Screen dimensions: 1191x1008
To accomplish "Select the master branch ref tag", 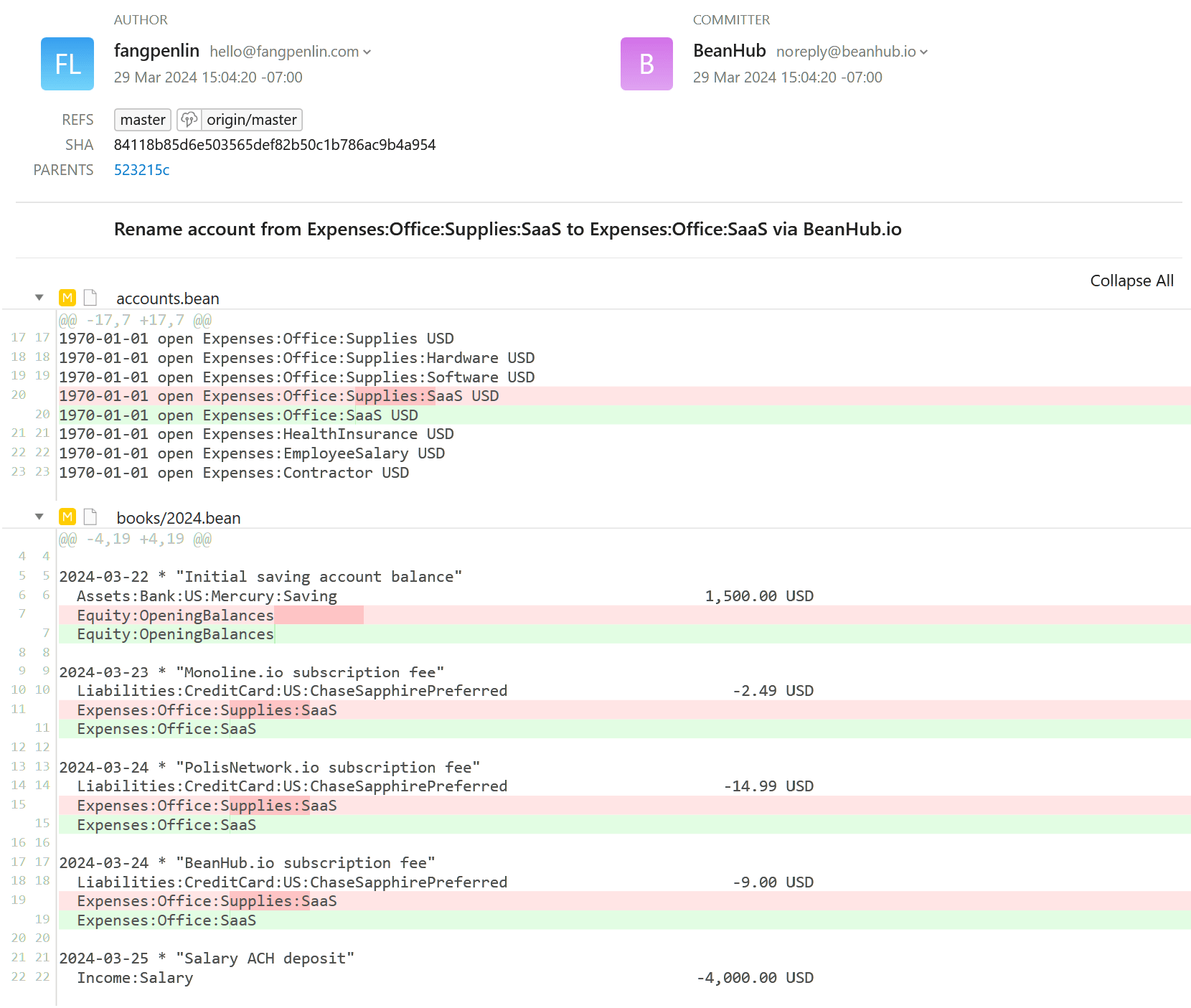I will point(143,120).
